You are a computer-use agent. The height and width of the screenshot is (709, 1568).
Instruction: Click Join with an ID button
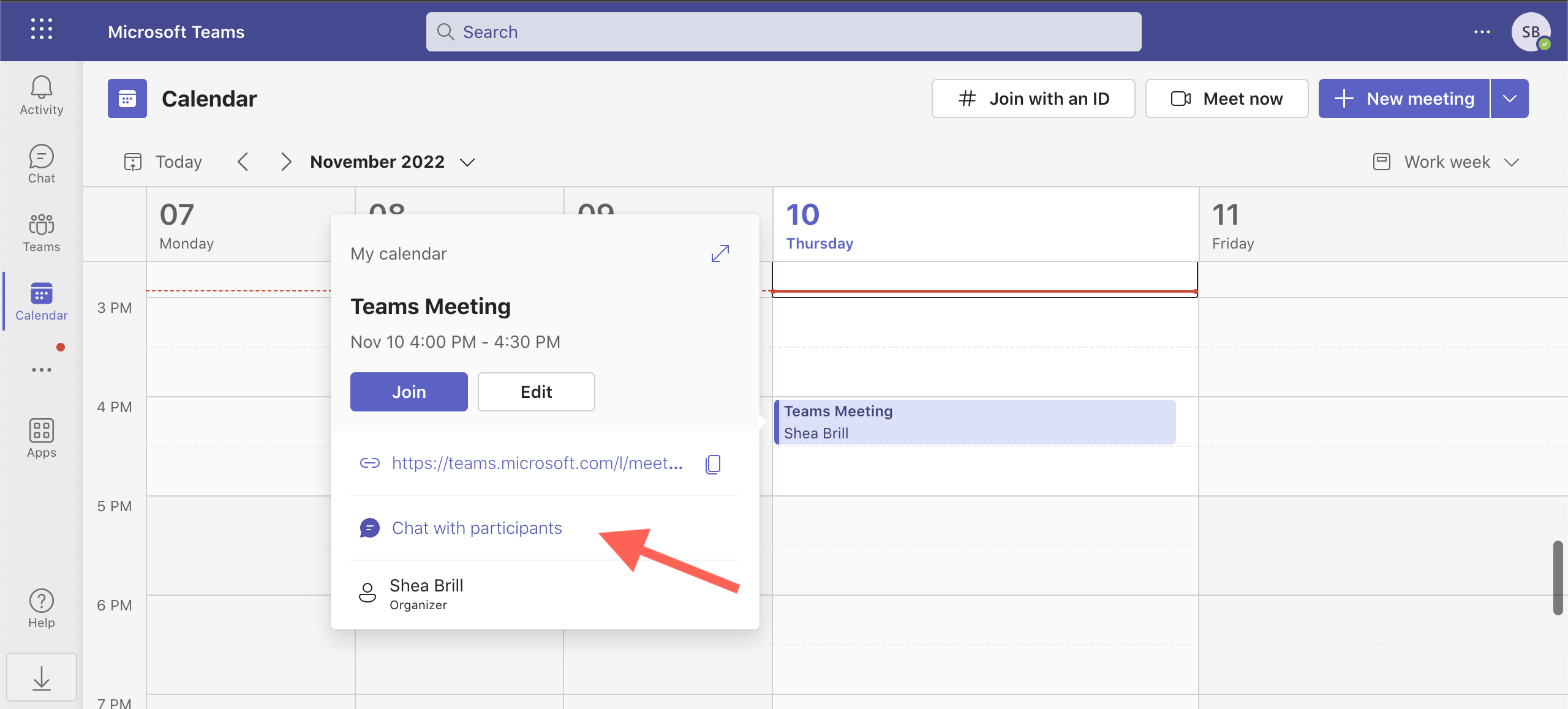[1033, 99]
